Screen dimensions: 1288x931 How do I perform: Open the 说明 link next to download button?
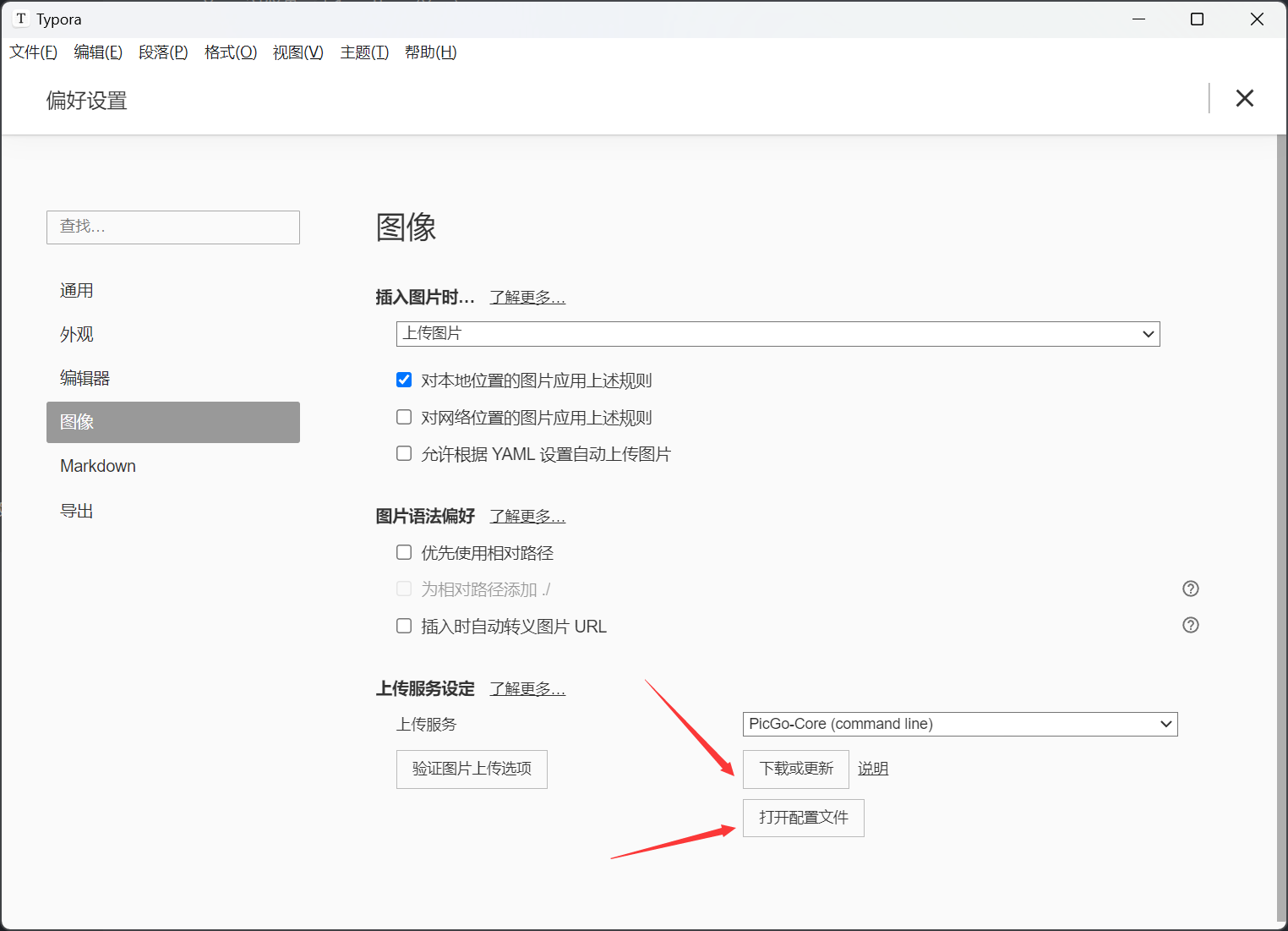[x=873, y=769]
